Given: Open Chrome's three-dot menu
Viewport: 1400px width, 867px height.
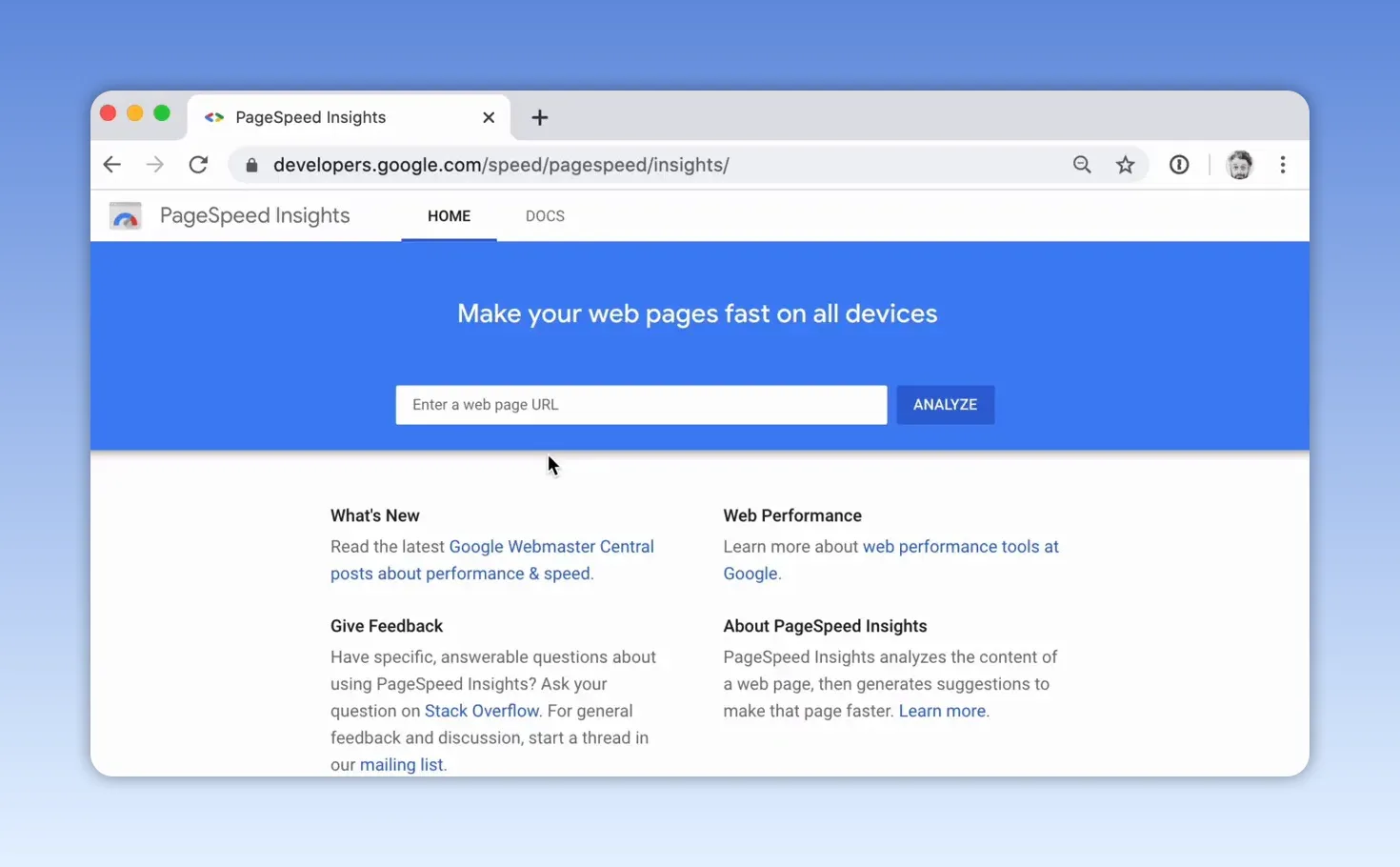Looking at the screenshot, I should (1283, 165).
